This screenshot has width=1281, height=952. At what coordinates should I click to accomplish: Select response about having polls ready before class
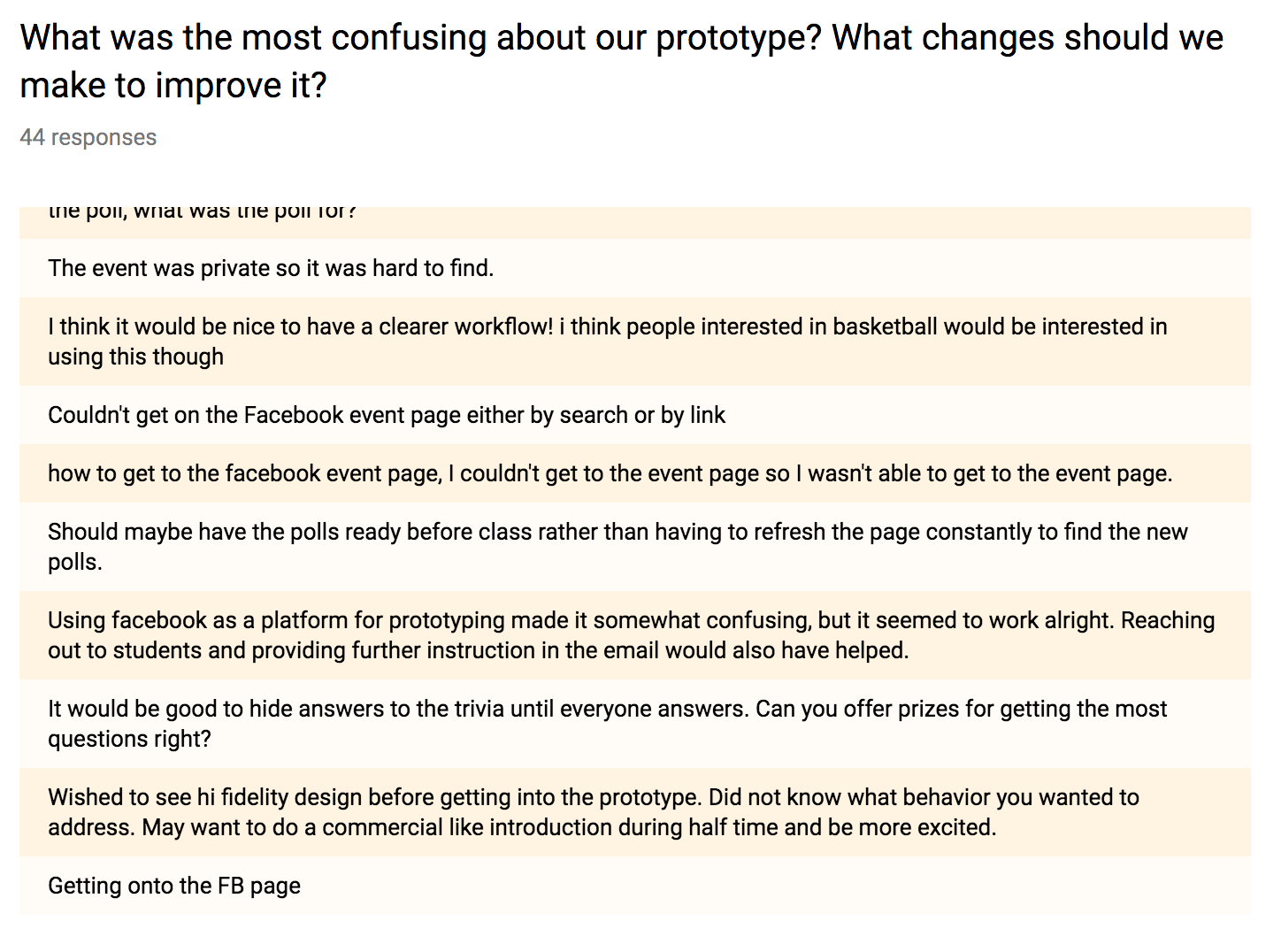pyautogui.click(x=635, y=547)
